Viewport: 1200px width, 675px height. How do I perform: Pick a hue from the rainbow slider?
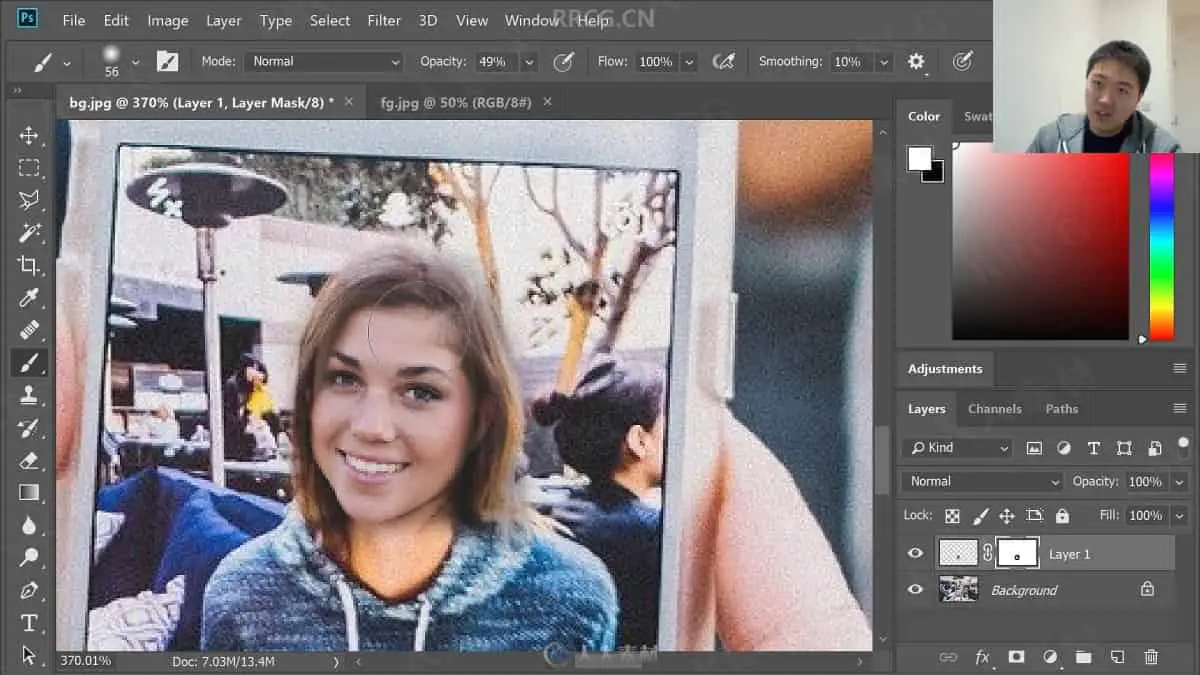1161,250
